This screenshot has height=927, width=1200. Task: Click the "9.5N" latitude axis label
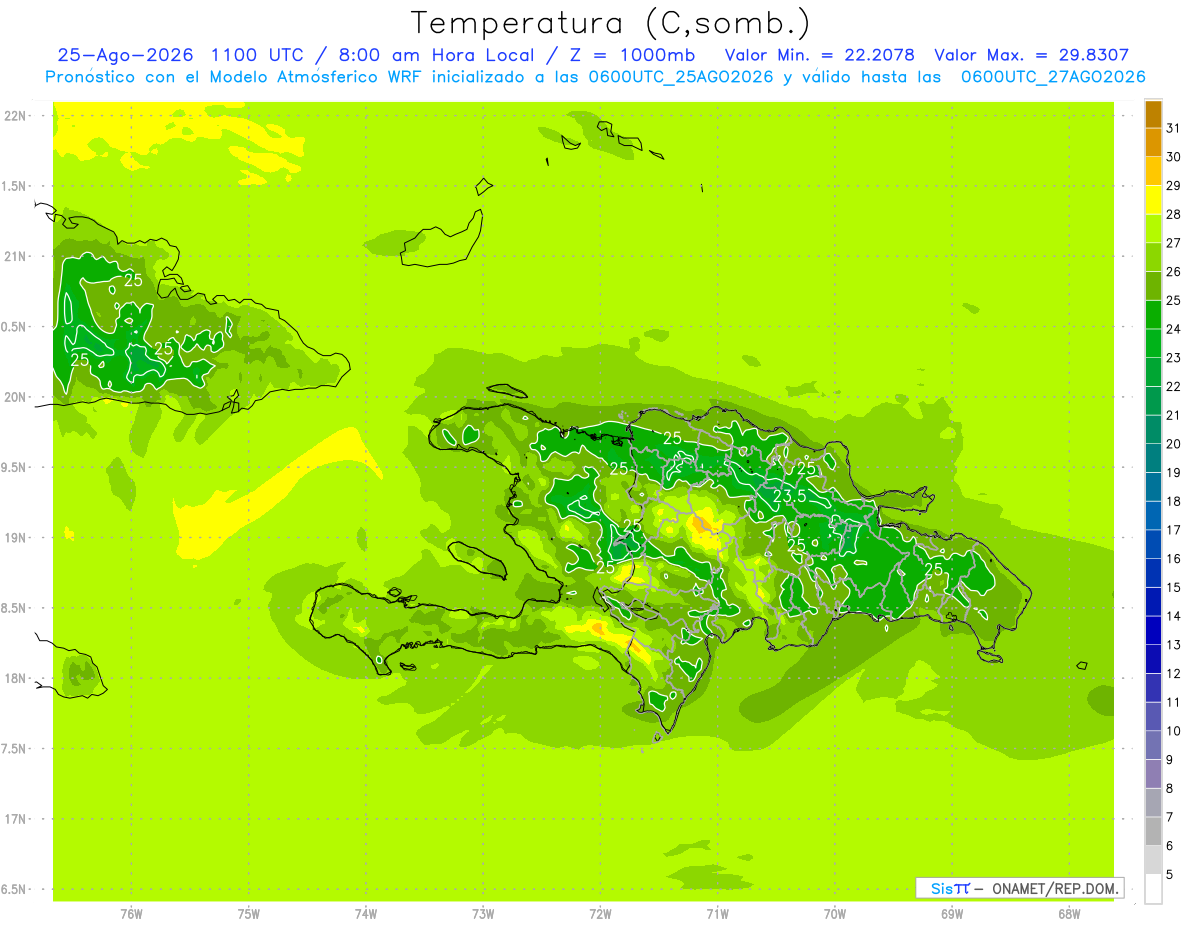point(14,467)
